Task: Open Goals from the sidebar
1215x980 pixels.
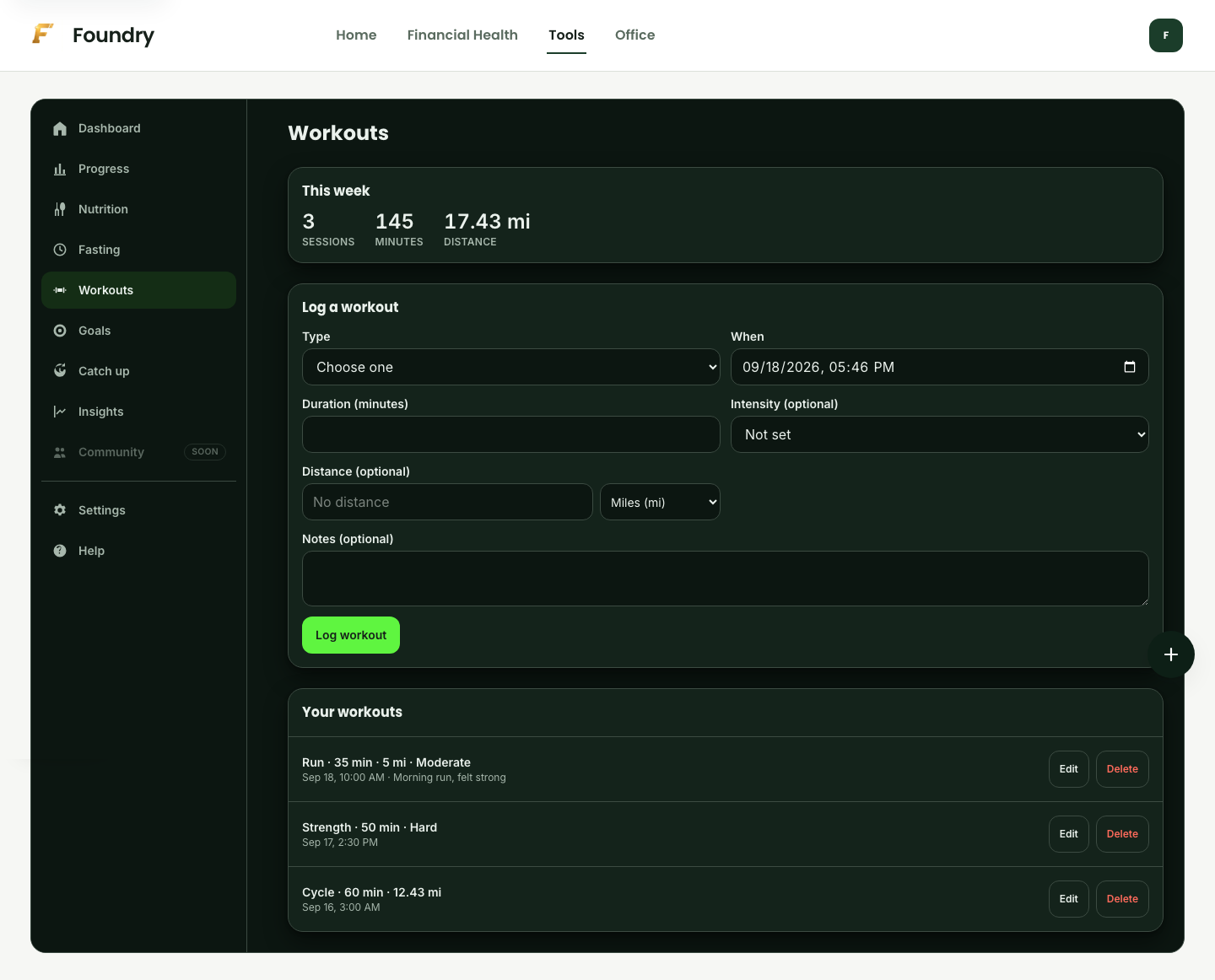Action: click(x=138, y=331)
